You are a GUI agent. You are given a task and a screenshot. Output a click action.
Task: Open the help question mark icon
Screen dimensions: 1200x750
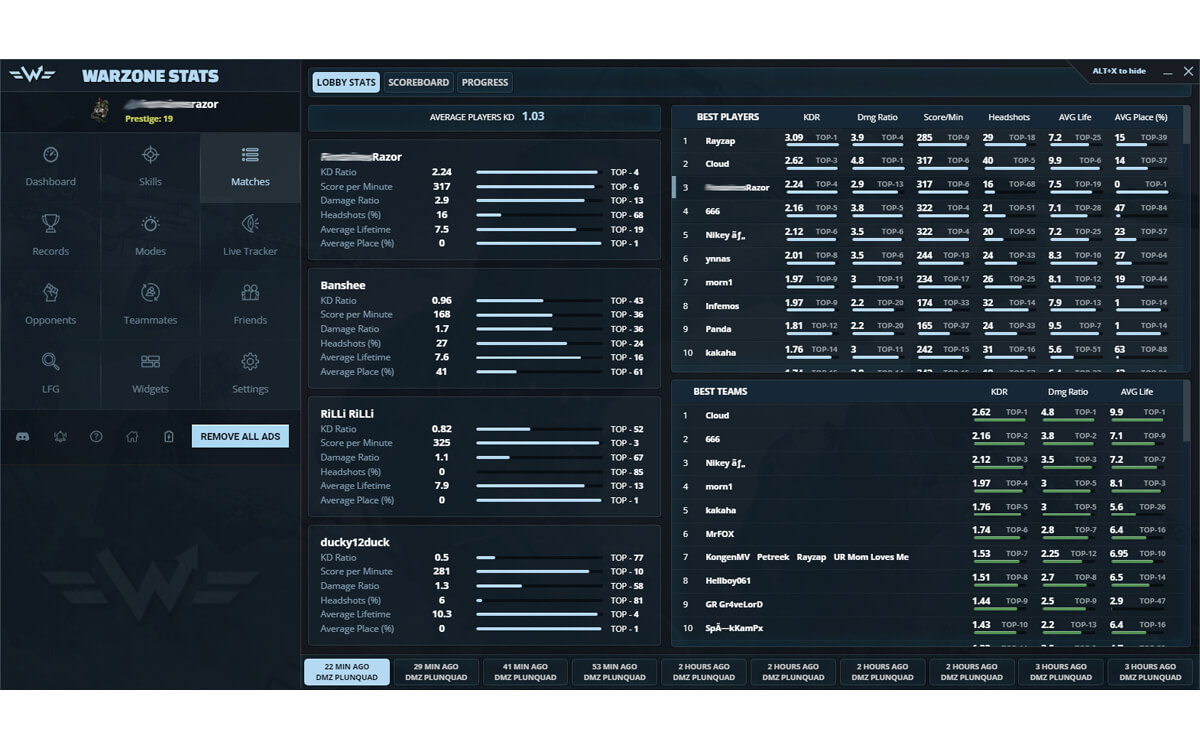tap(95, 436)
